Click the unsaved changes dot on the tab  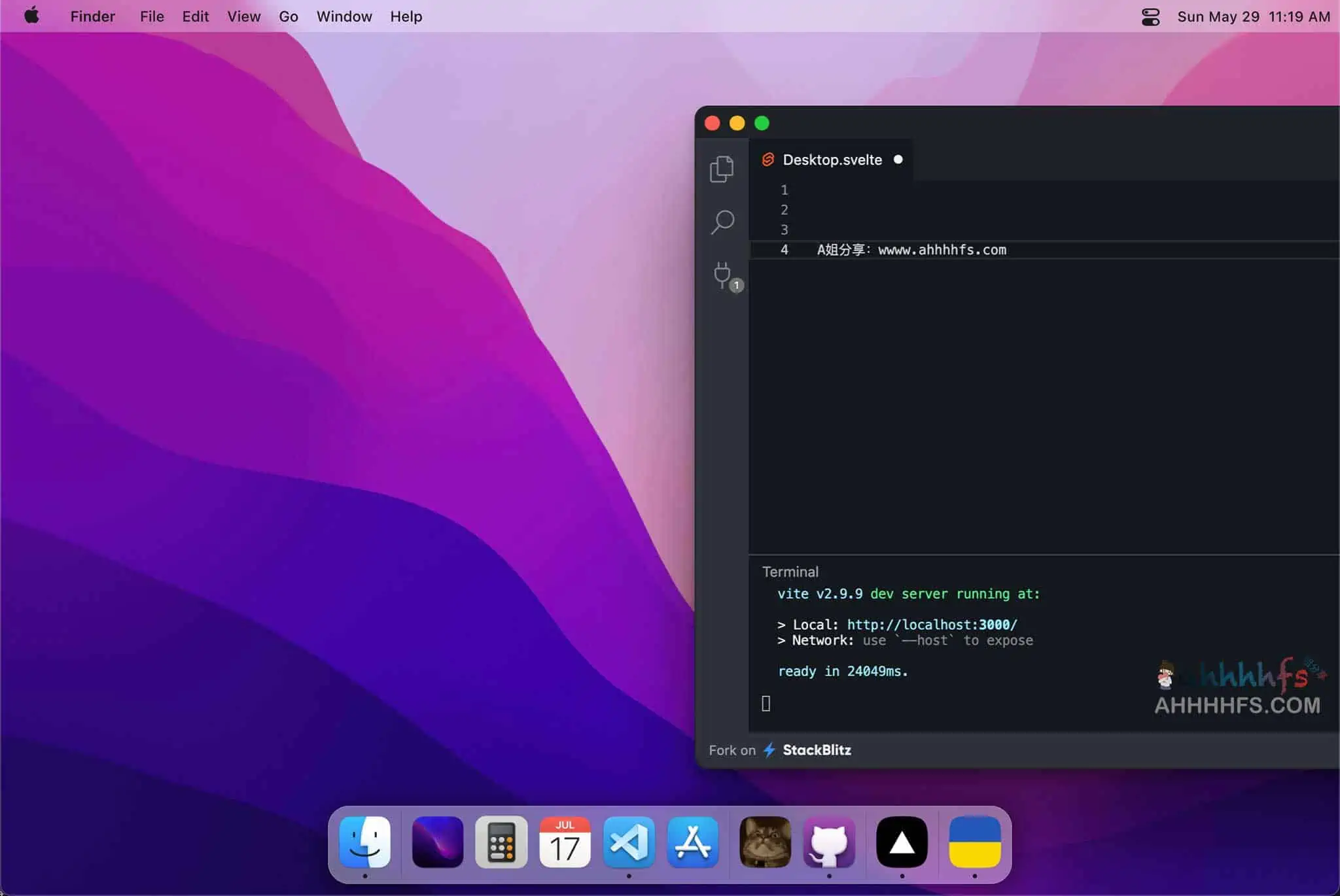[x=899, y=160]
